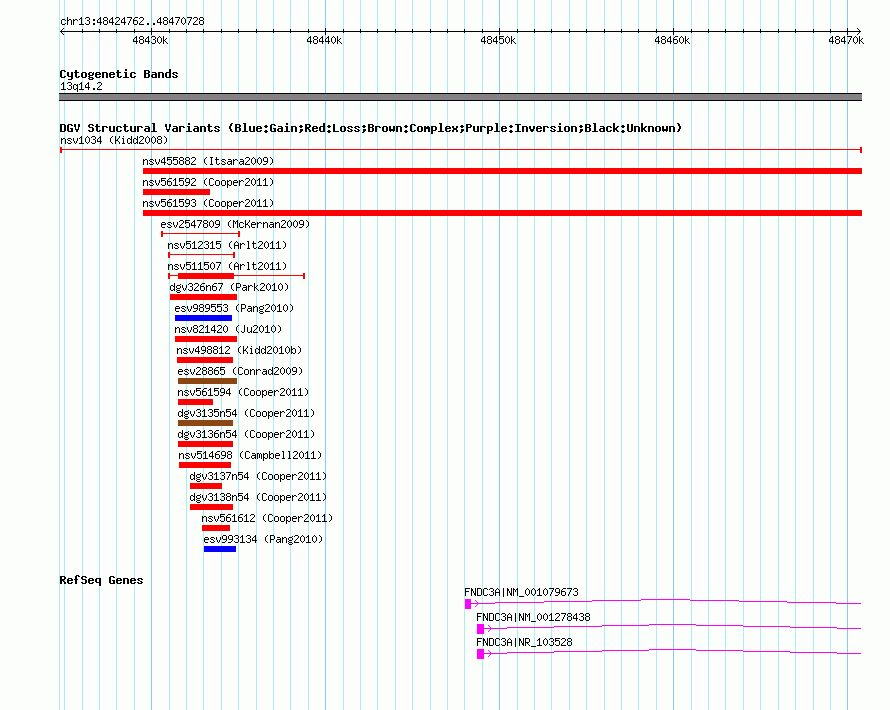
Task: Click the dgv3135n54 (Cooper2011) variant label
Action: tap(246, 413)
